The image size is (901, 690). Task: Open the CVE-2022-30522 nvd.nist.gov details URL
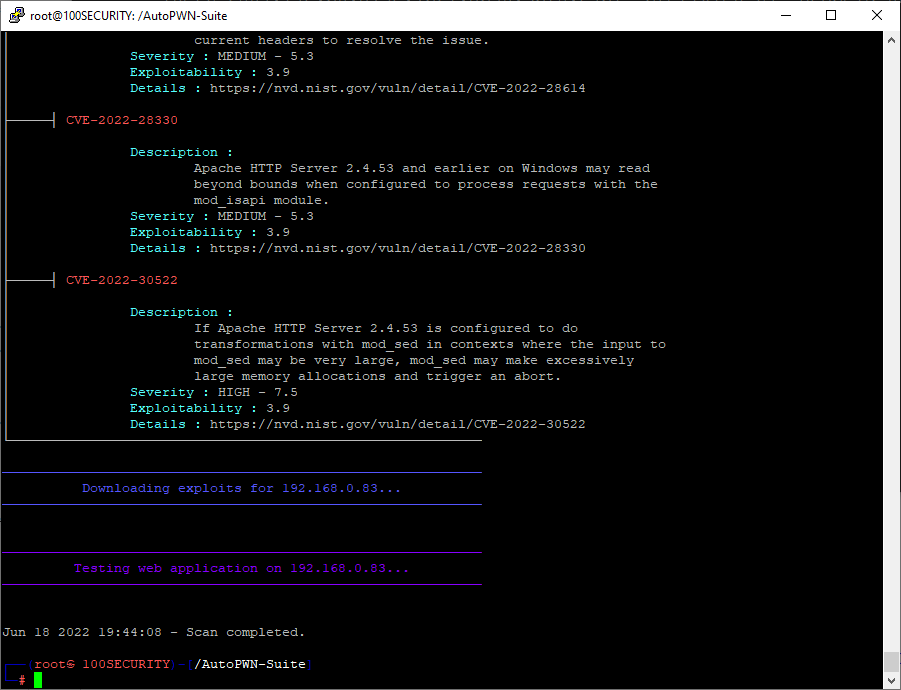(398, 425)
